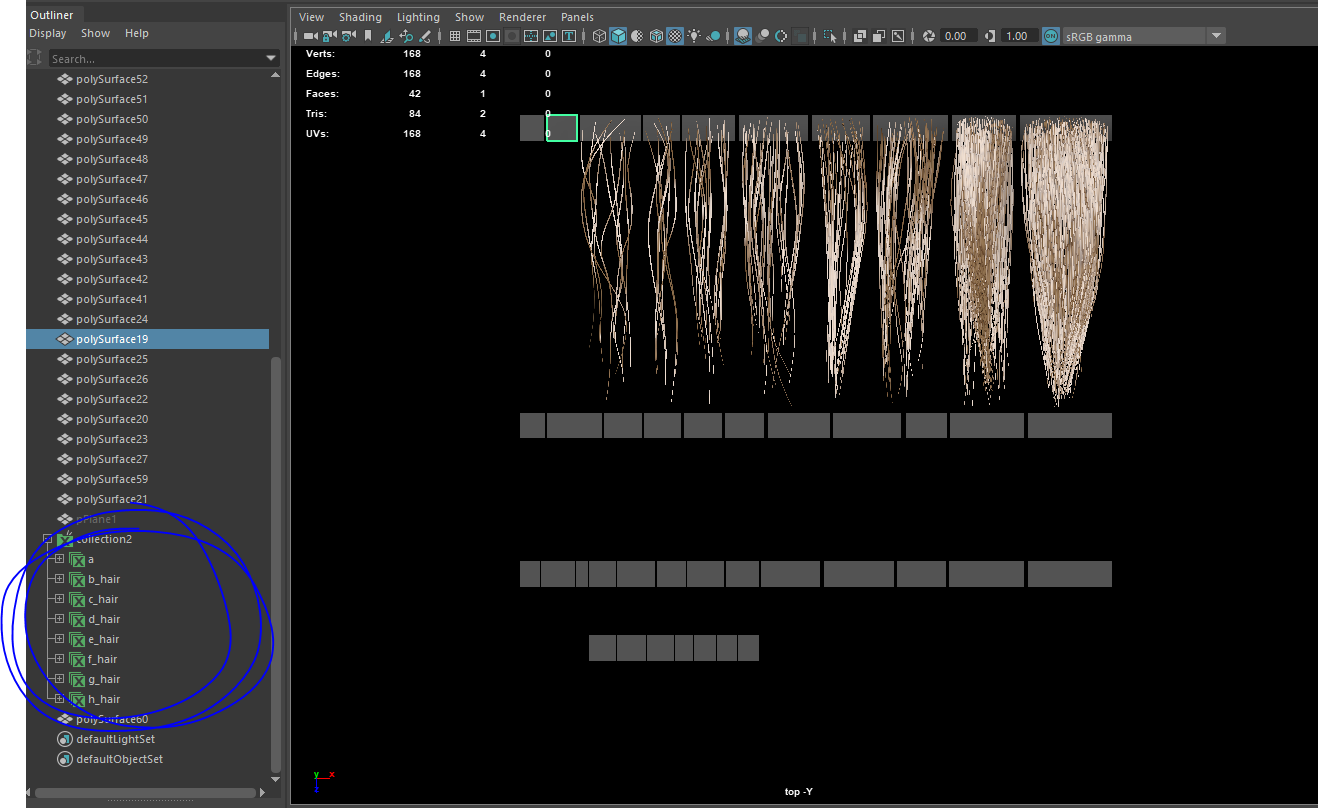Image resolution: width=1318 pixels, height=808 pixels.
Task: Click the Isolate Select icon
Action: (829, 36)
